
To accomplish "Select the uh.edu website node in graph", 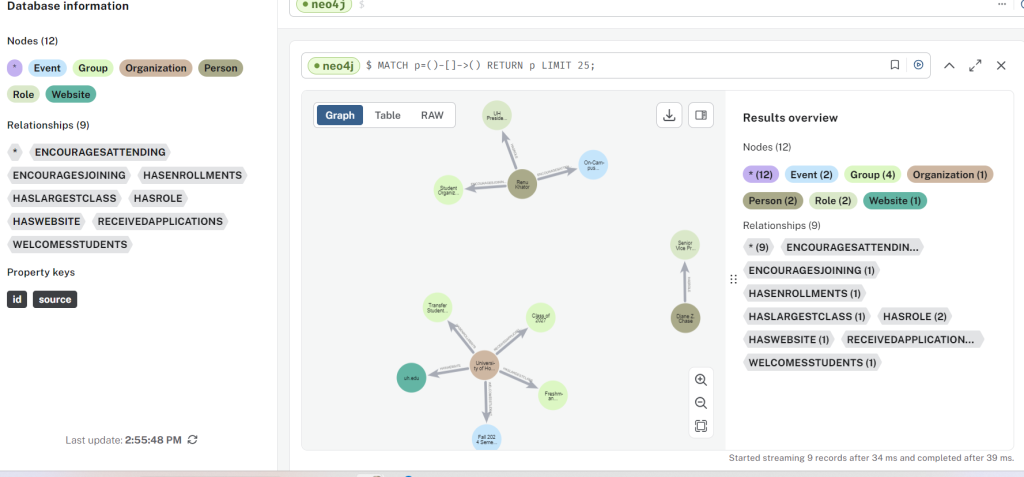I will [x=411, y=378].
